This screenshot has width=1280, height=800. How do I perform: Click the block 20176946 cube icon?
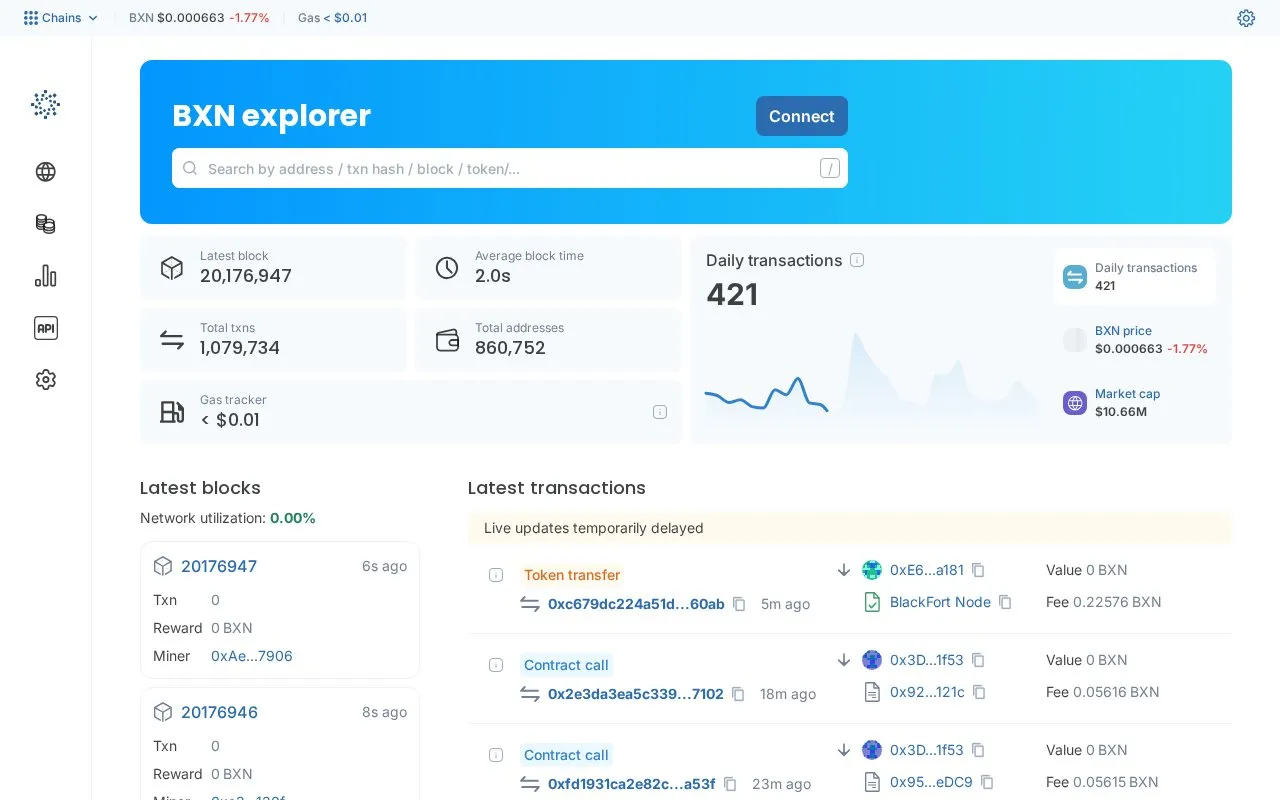pos(163,712)
